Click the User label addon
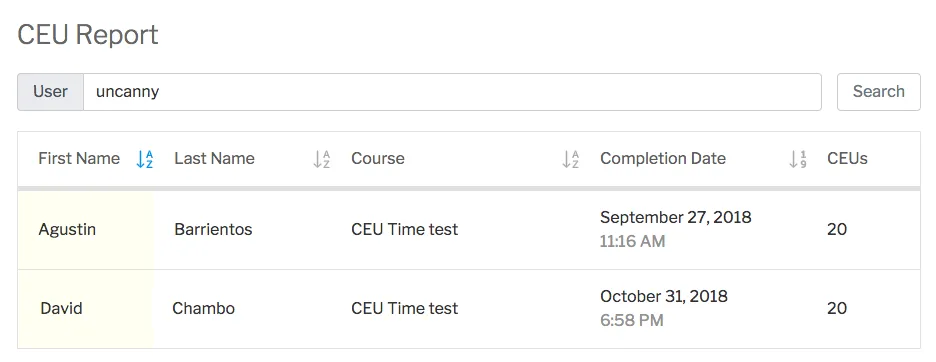The image size is (936, 362). pyautogui.click(x=50, y=92)
